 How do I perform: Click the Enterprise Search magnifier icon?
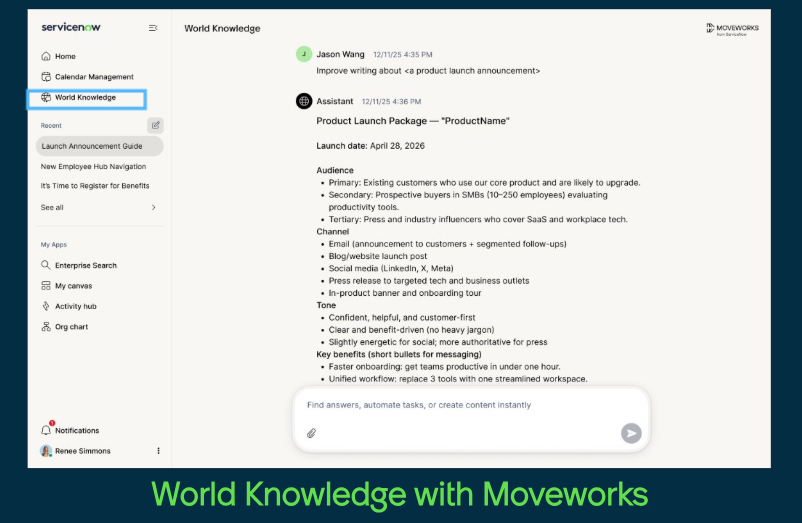(x=46, y=265)
